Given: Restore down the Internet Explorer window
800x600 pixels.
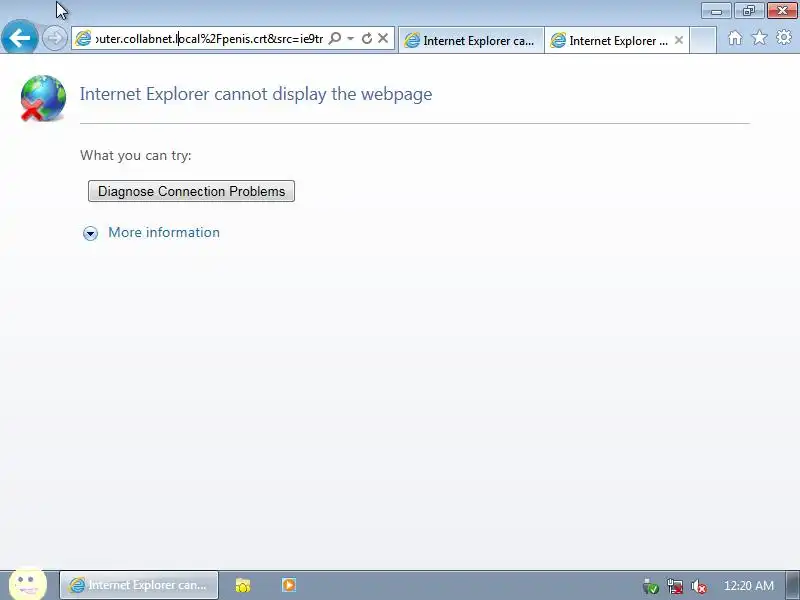Looking at the screenshot, I should tap(748, 11).
